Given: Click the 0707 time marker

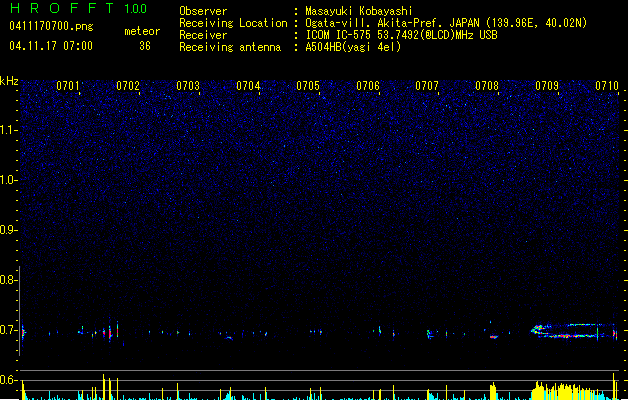Looking at the screenshot, I should click(427, 86).
